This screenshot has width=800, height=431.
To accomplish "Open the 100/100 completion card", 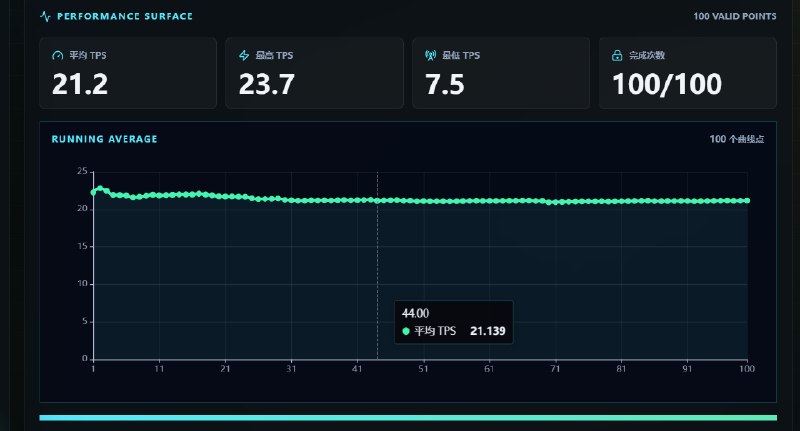I will 688,72.
